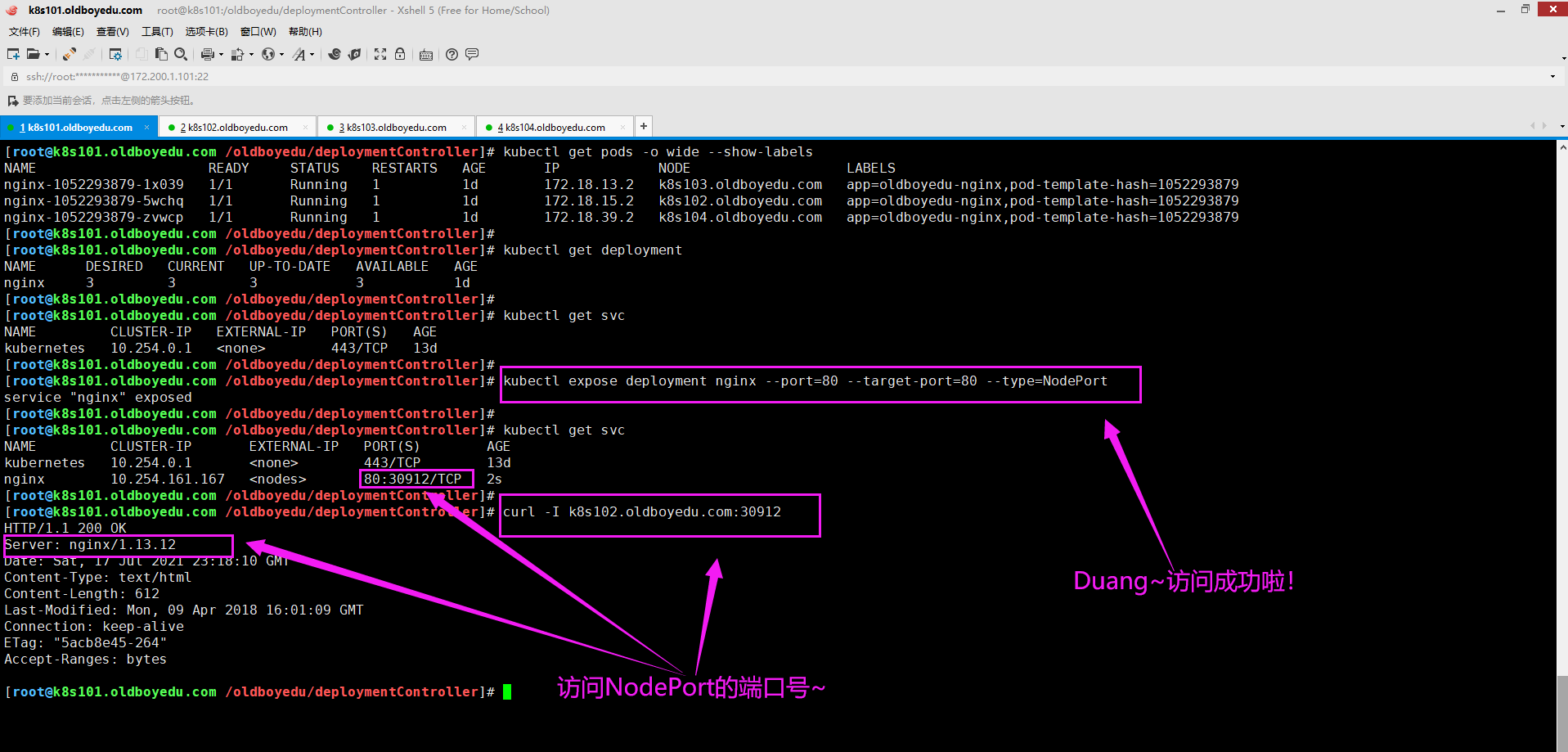Click the speech bubble feedback icon
1568x752 pixels.
pyautogui.click(x=472, y=54)
